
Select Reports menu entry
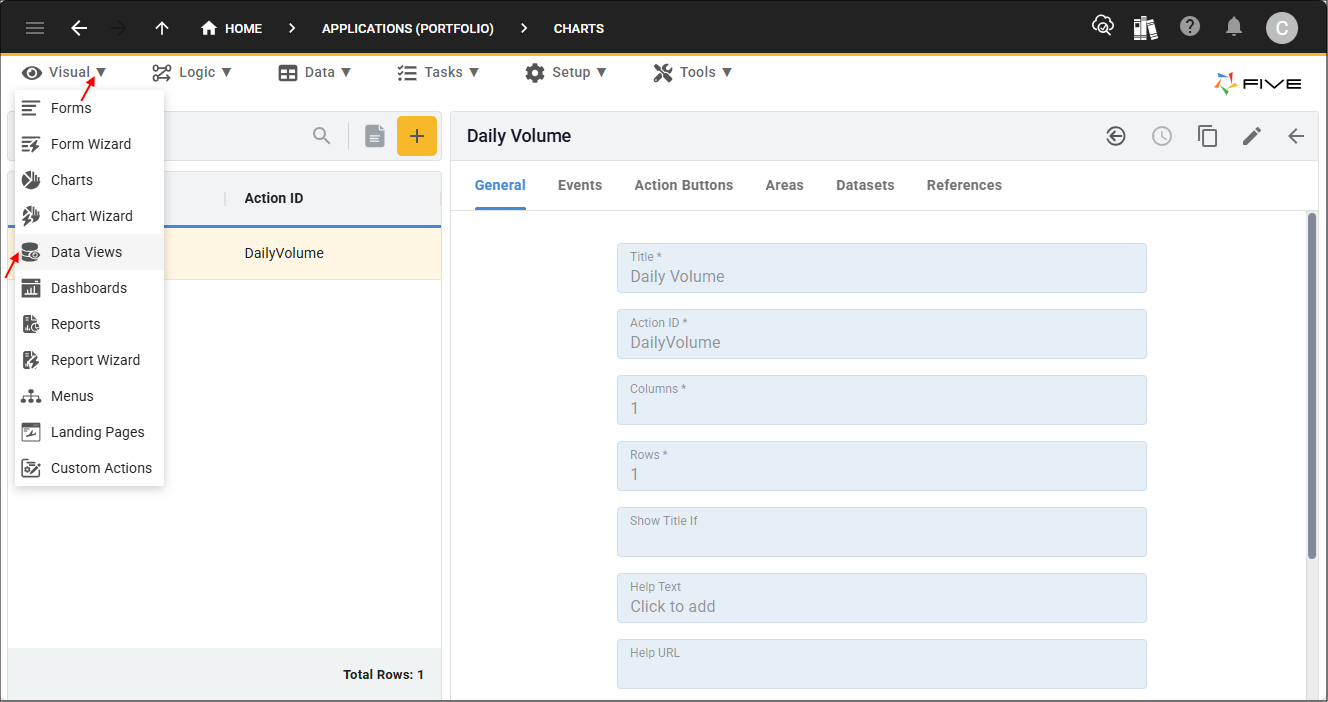tap(89, 324)
